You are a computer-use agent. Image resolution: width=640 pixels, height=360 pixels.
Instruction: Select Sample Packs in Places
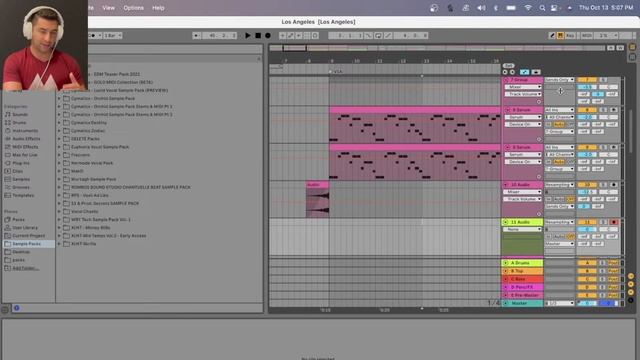click(x=28, y=244)
